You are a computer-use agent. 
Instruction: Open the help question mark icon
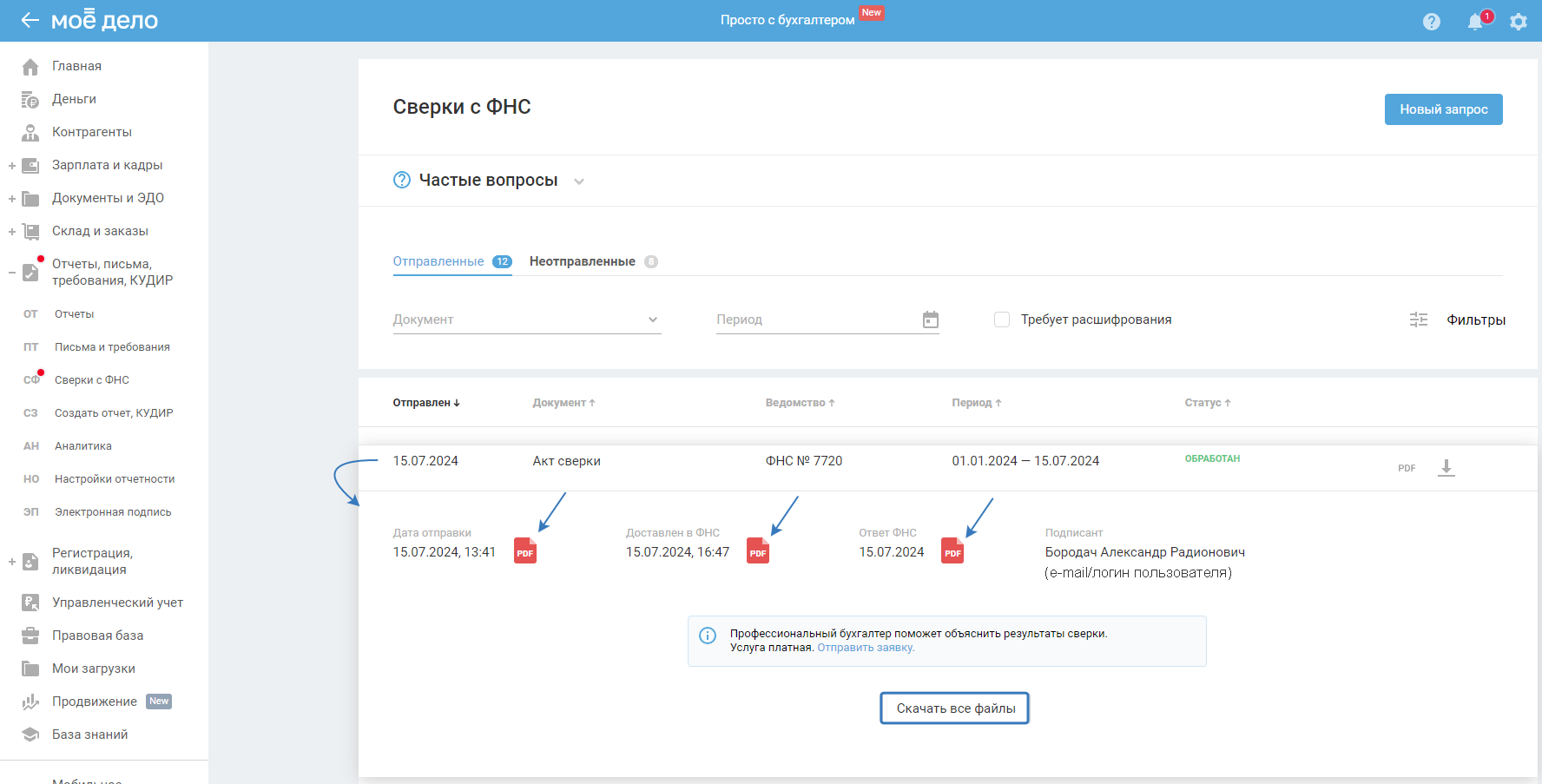pyautogui.click(x=1432, y=22)
